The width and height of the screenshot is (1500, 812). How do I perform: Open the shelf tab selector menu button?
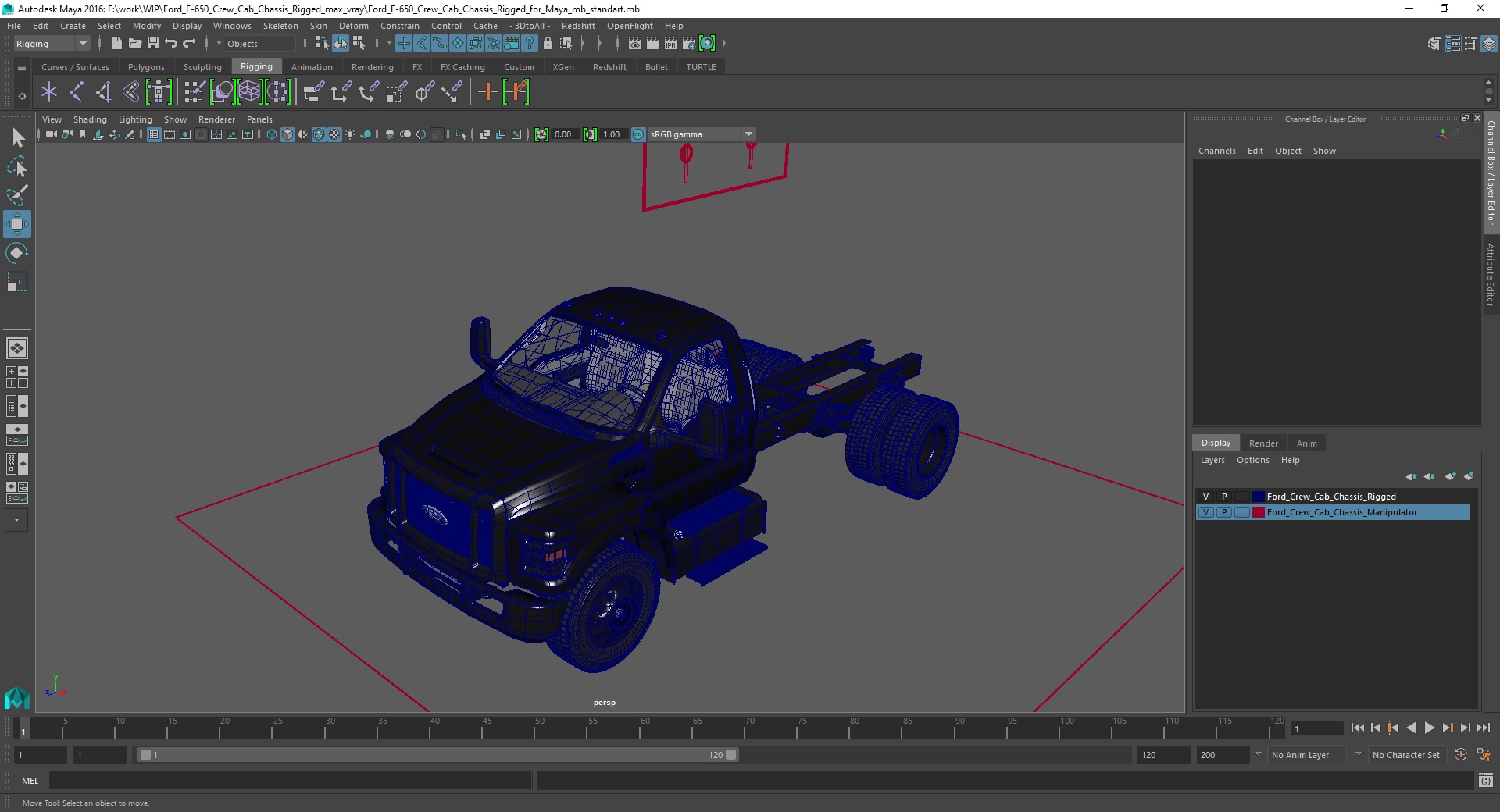(22, 69)
